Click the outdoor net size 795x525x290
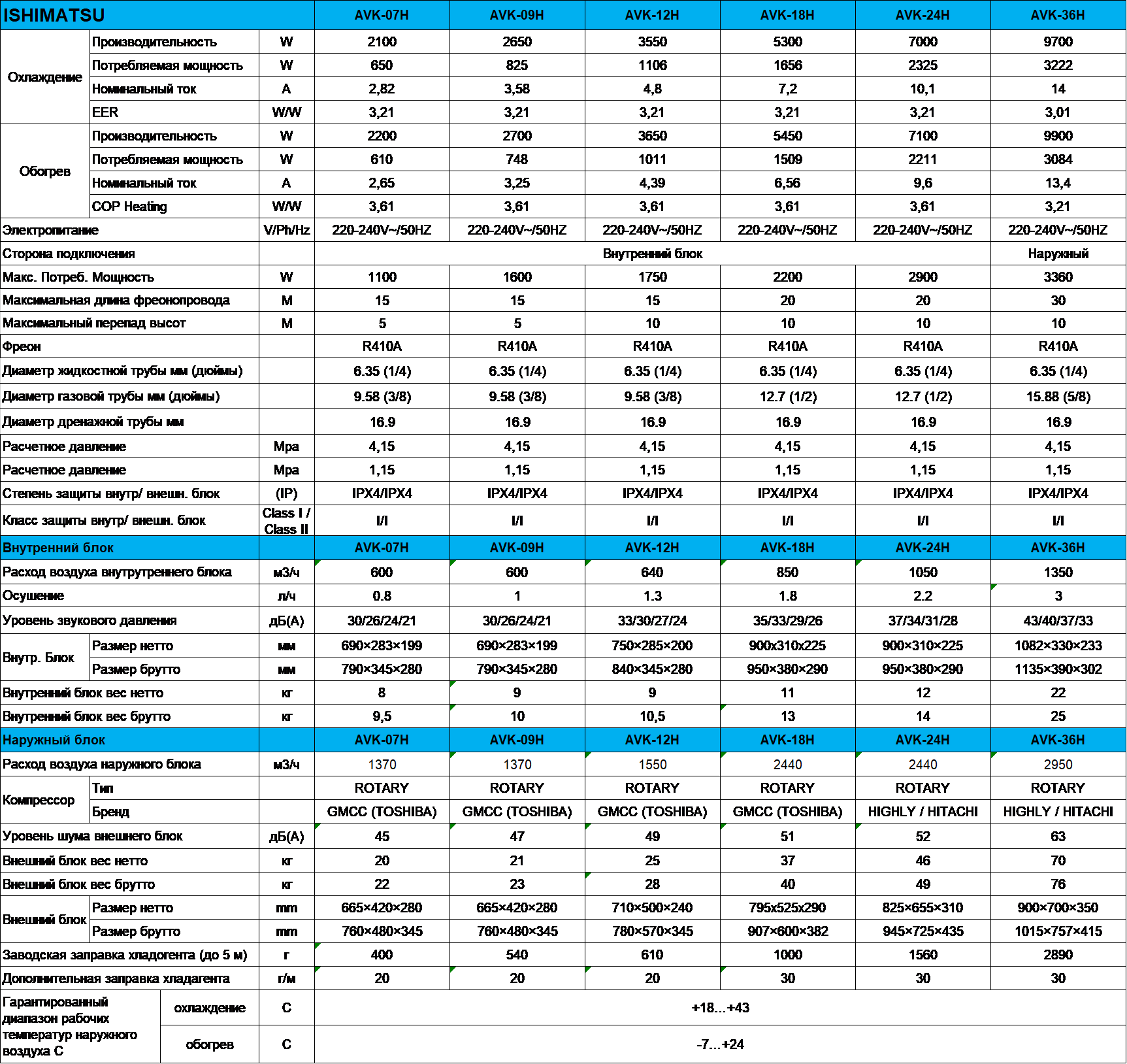Image resolution: width=1127 pixels, height=1064 pixels. click(787, 908)
